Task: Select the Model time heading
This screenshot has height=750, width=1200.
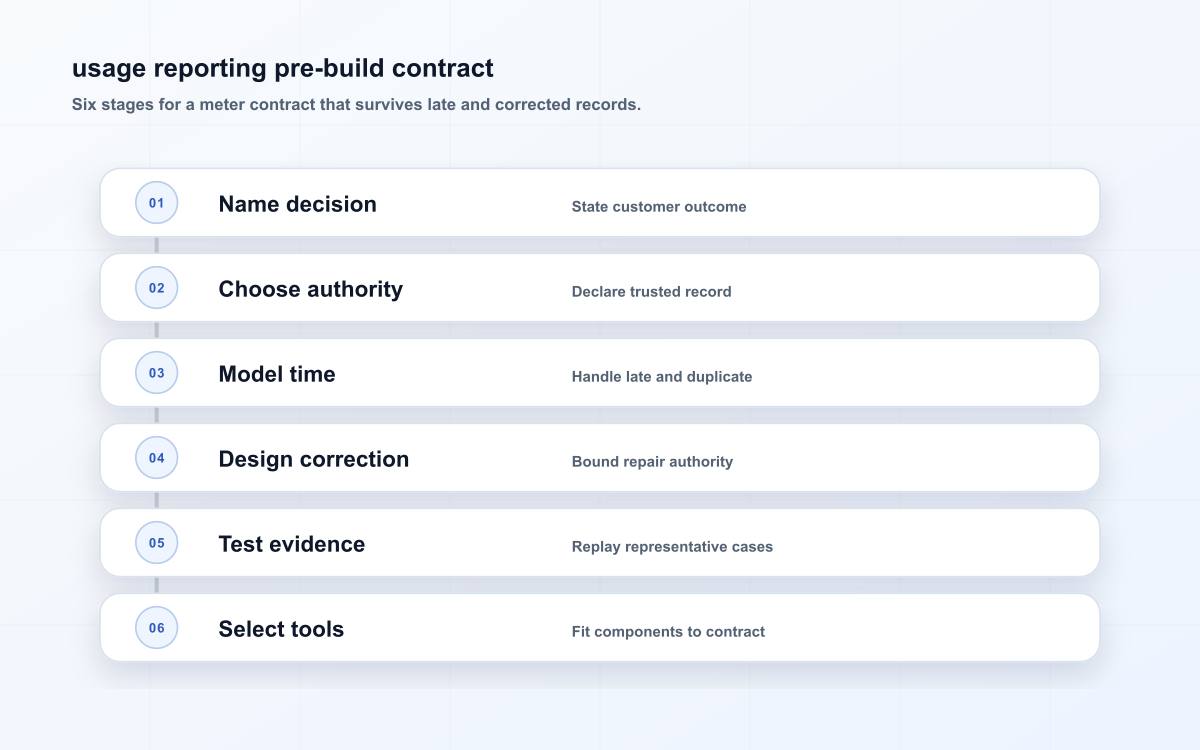Action: (x=277, y=374)
